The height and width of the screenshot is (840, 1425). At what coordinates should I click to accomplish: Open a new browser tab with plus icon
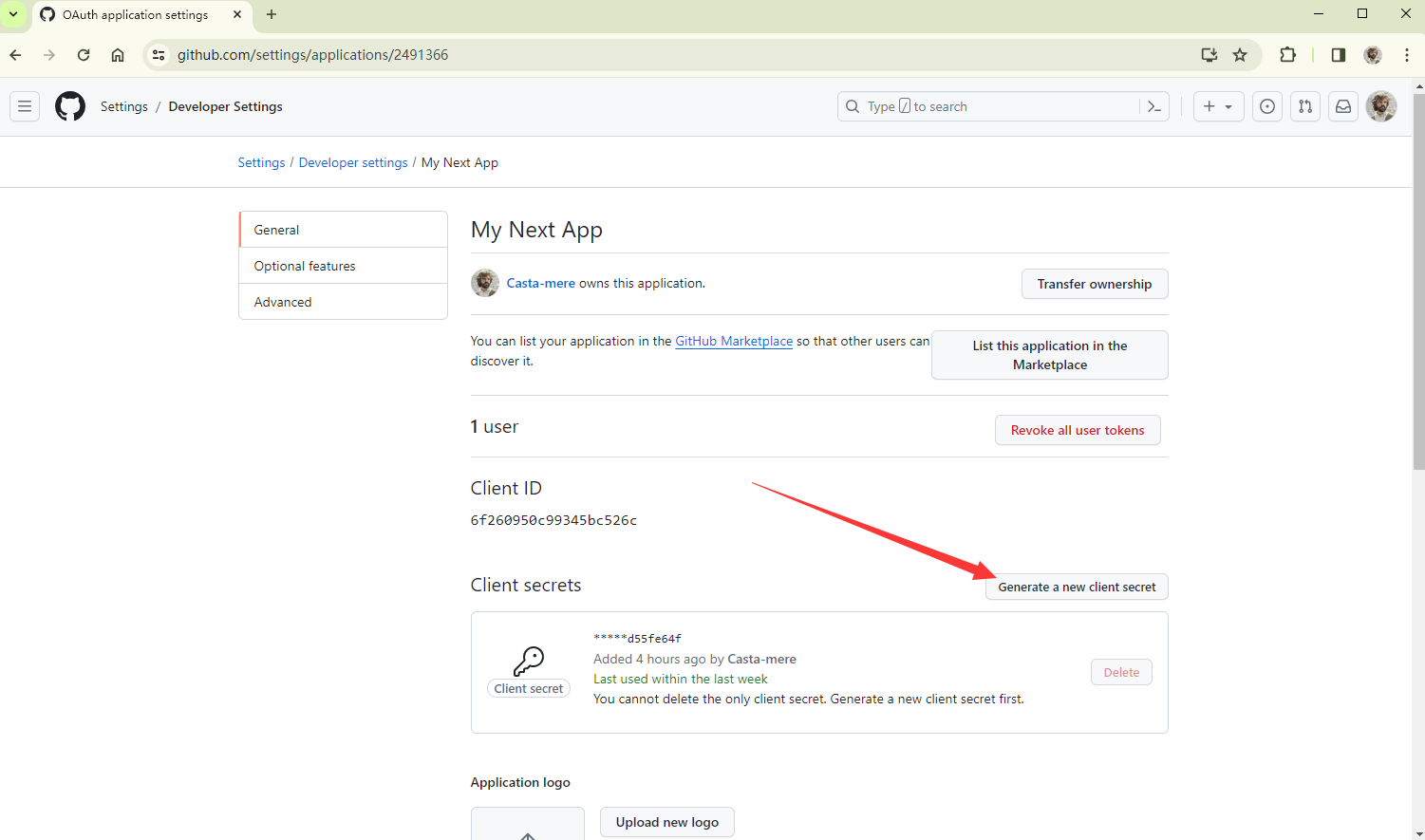click(272, 14)
